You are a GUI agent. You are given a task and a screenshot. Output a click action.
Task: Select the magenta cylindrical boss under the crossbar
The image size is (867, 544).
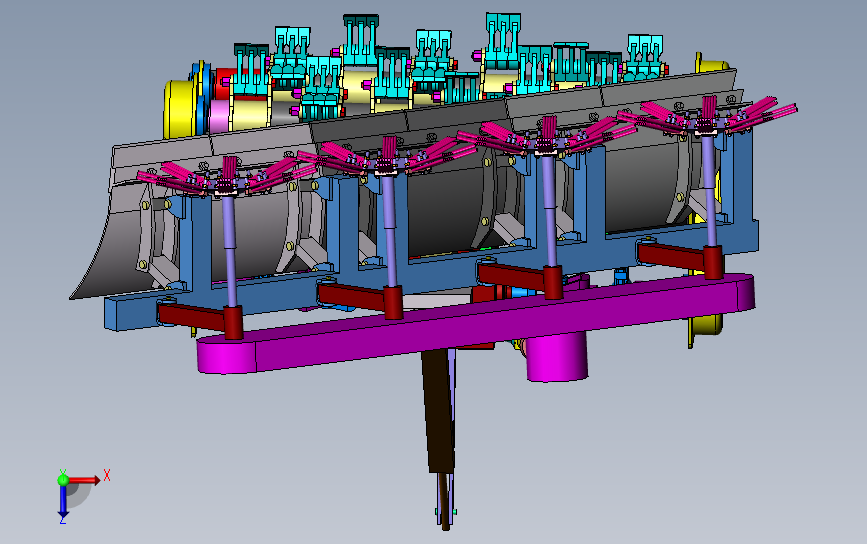pos(556,357)
